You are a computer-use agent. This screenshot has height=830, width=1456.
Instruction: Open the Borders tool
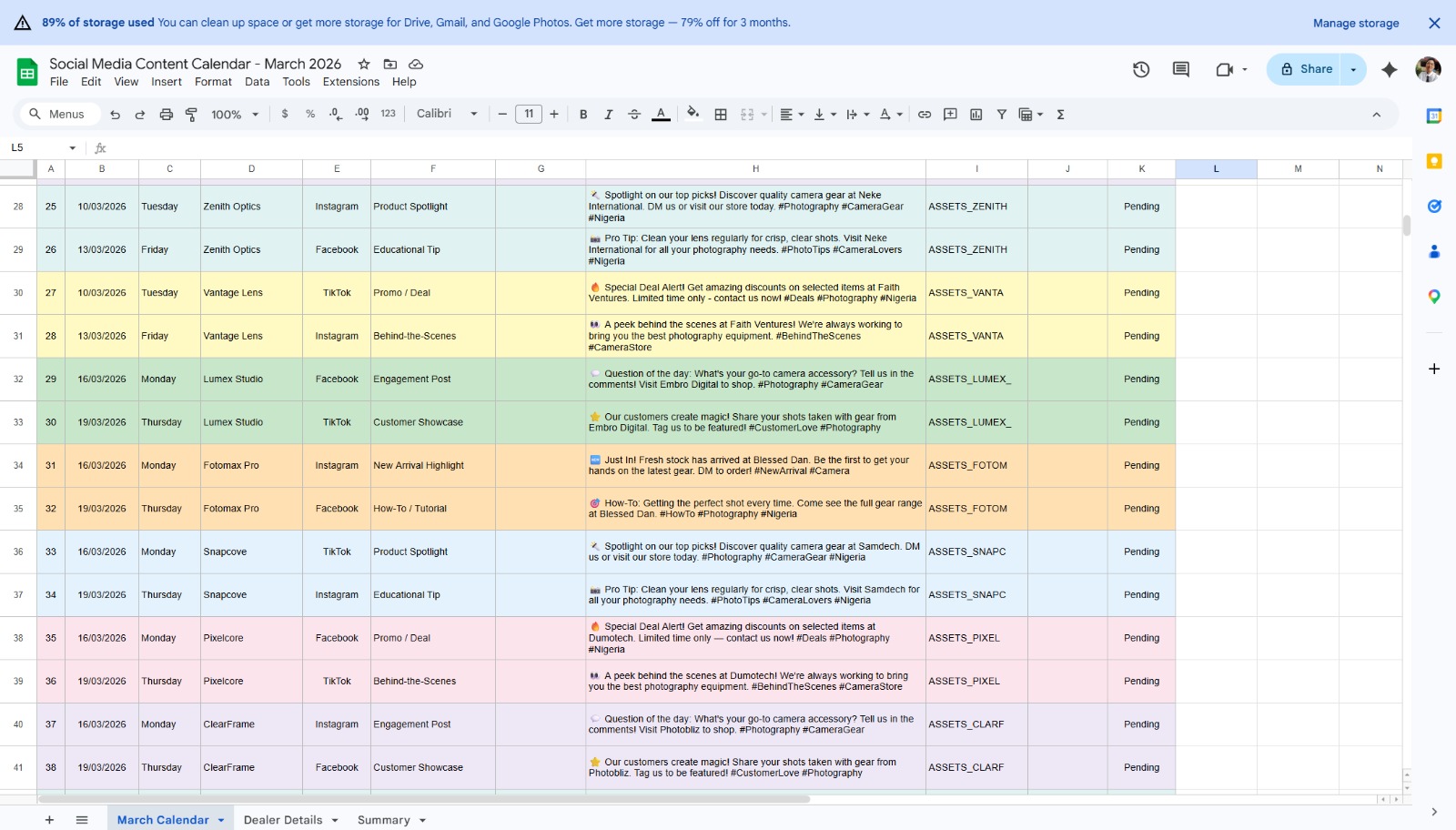(721, 115)
